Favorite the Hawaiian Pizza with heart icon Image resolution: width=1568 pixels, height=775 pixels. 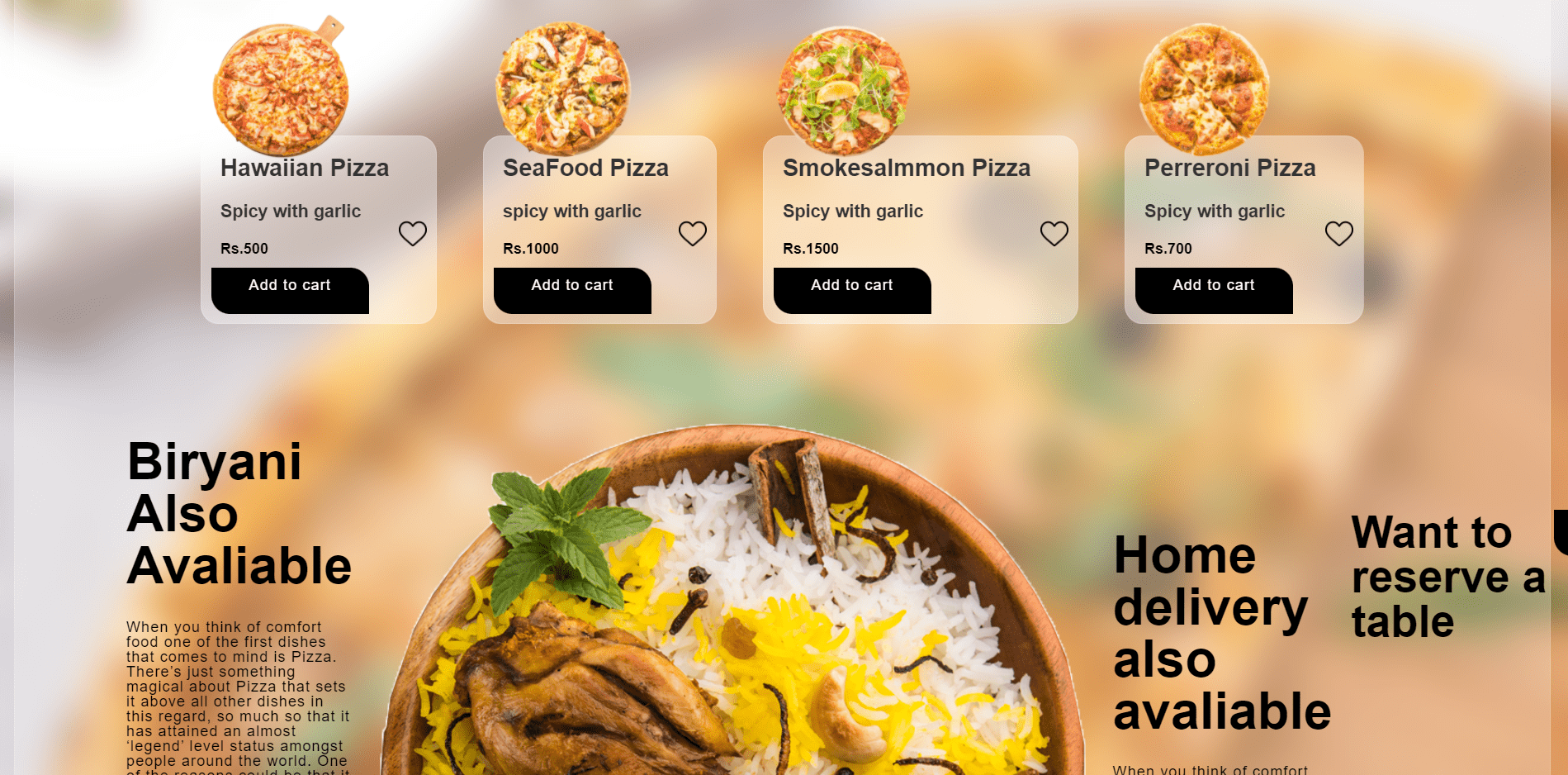pyautogui.click(x=413, y=234)
